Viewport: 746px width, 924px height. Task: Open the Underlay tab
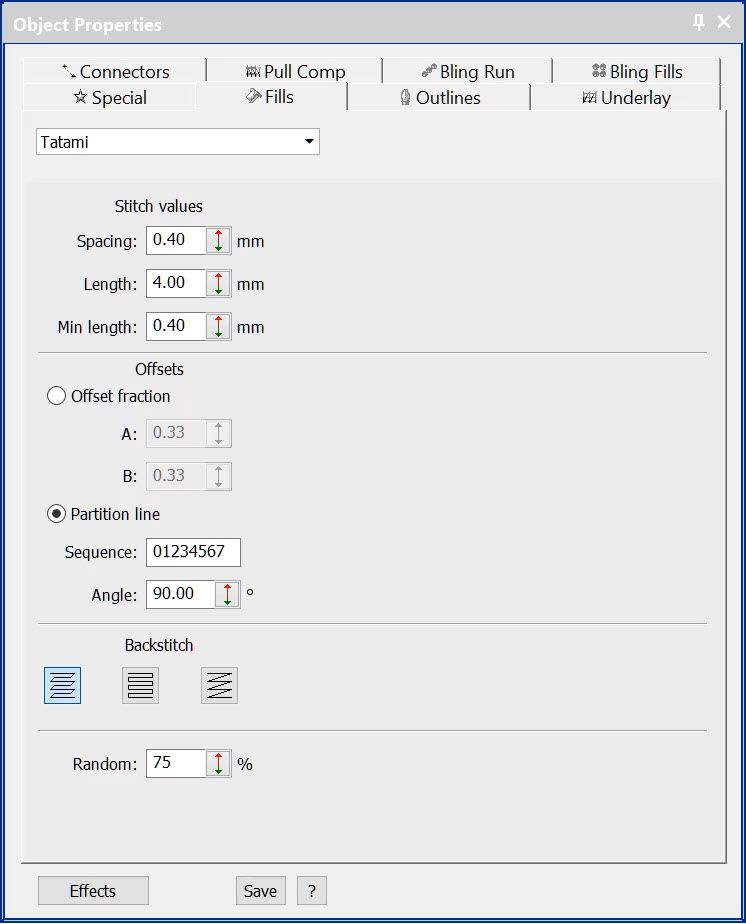click(x=625, y=98)
